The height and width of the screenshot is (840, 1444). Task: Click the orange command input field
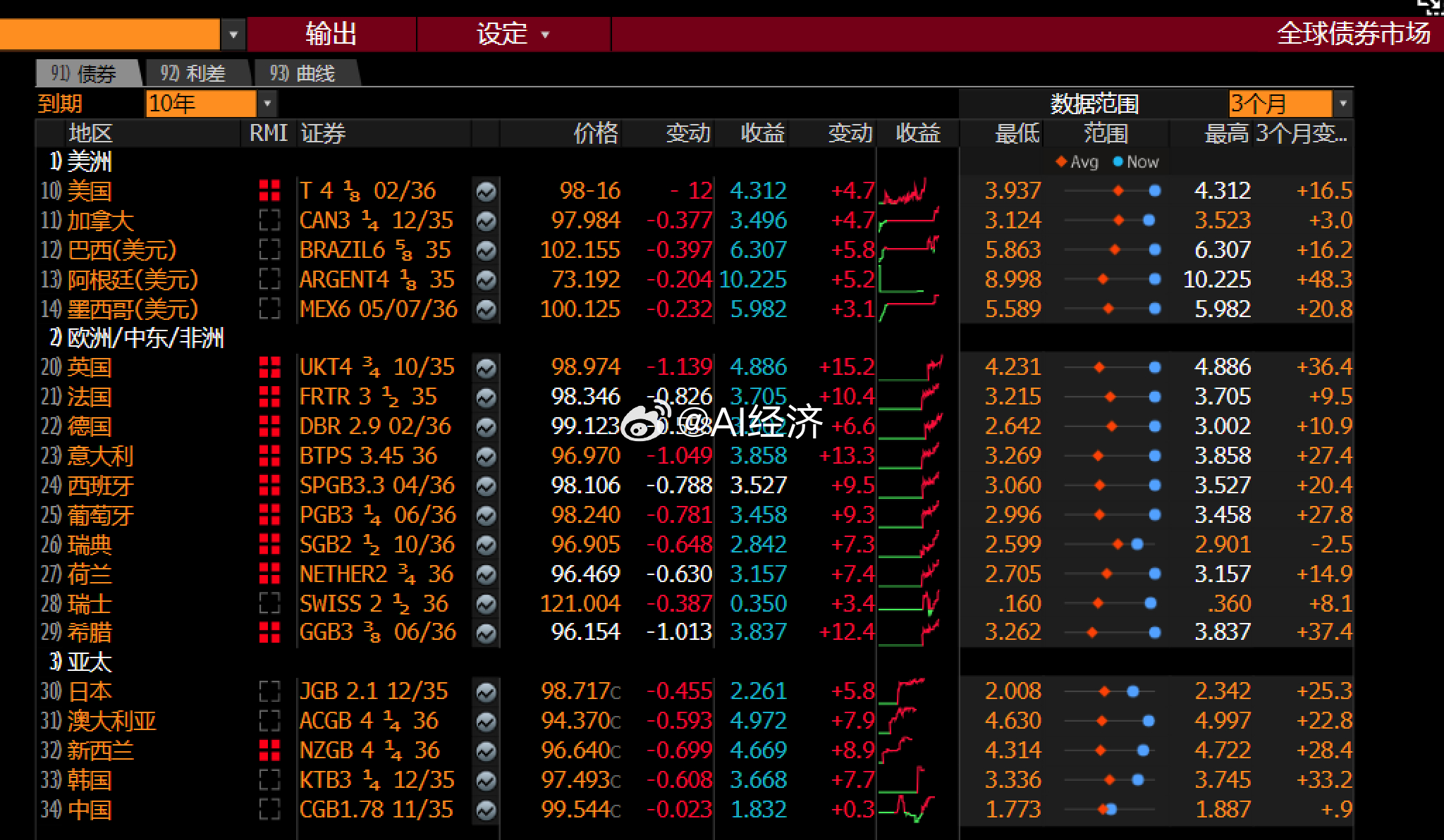(x=109, y=35)
